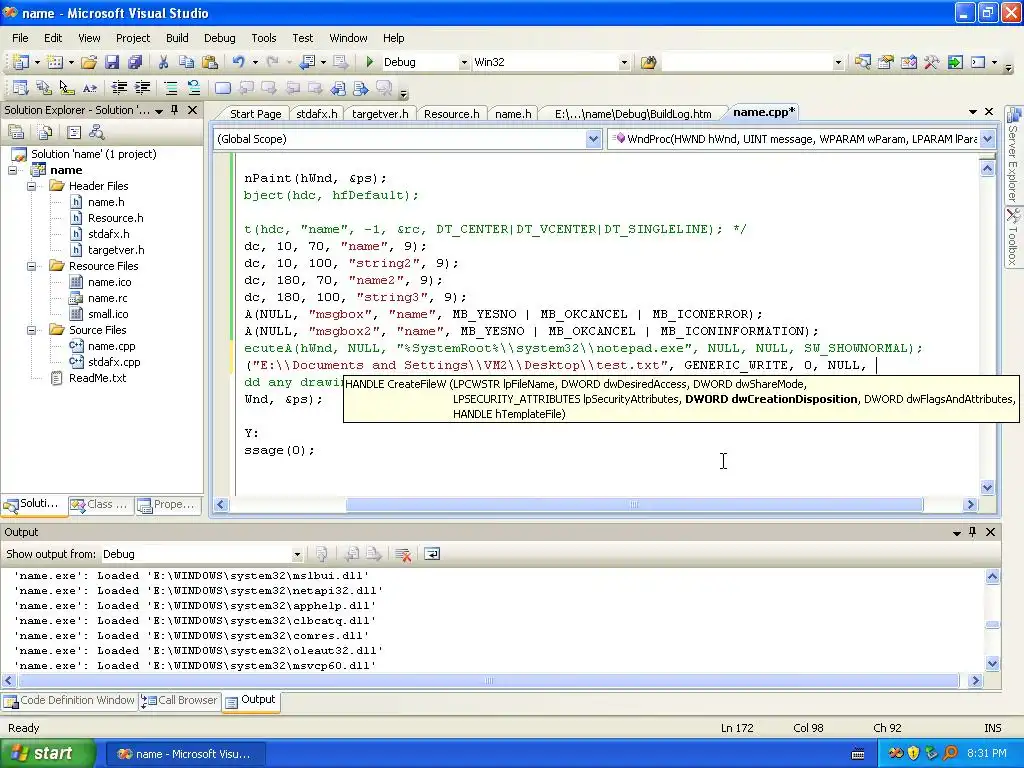
Task: Click the New Project toolbar icon
Action: pos(20,62)
